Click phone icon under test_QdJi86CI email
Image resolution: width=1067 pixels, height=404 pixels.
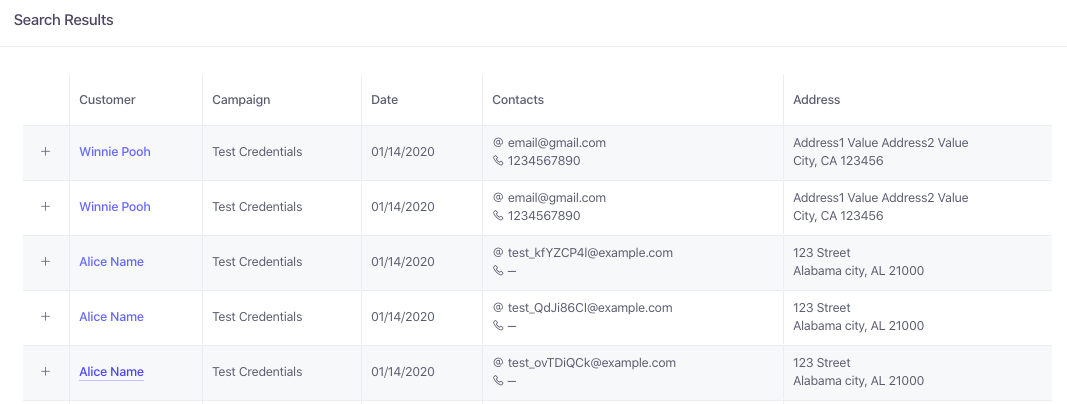pos(498,326)
